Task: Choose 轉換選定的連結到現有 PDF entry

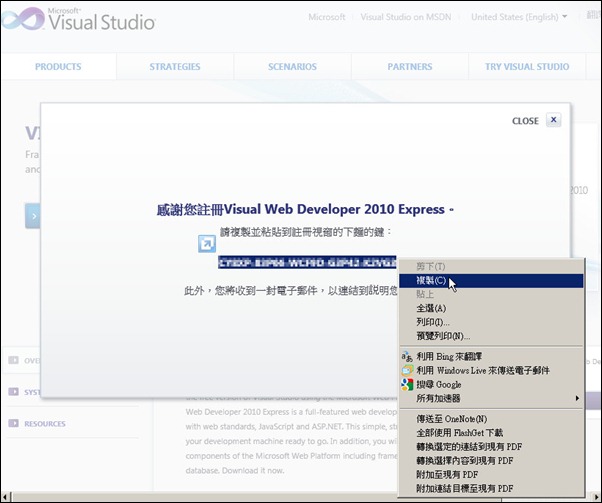Action: pos(491,447)
